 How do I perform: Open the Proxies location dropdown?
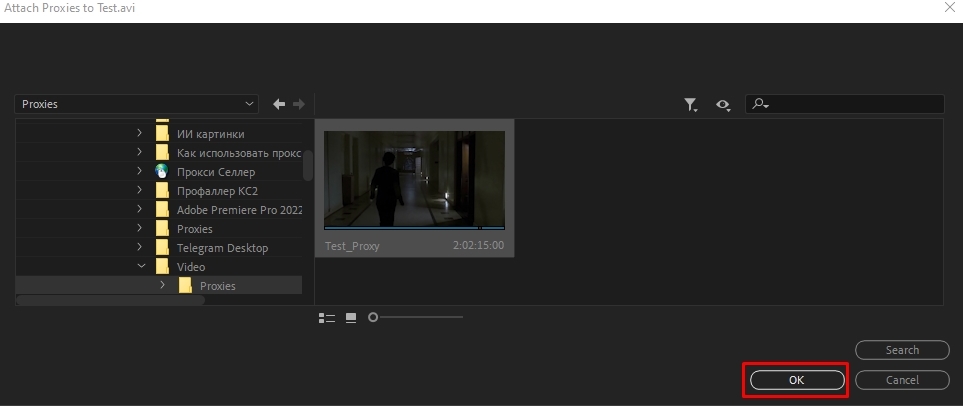click(x=136, y=104)
